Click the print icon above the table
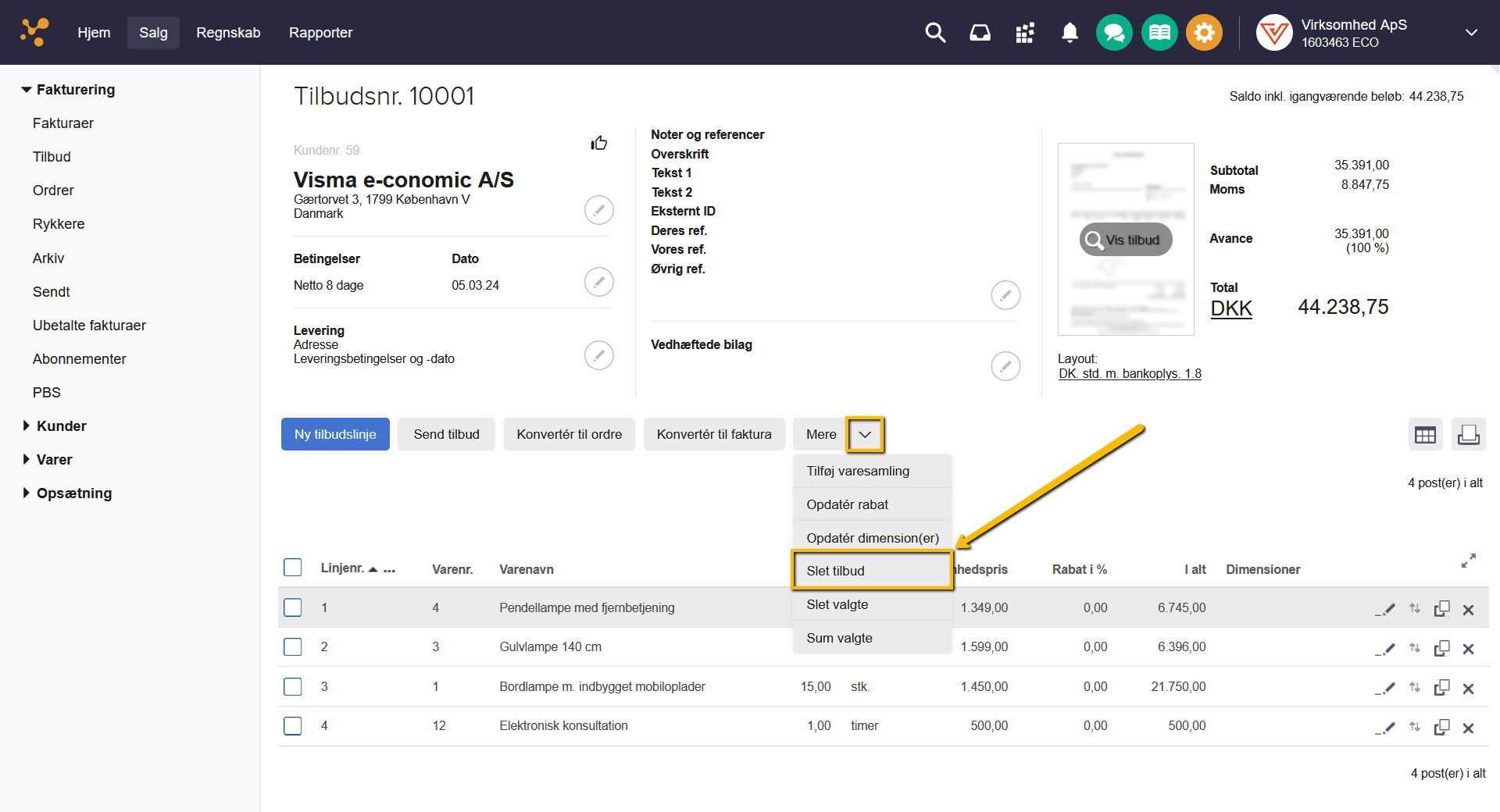This screenshot has width=1500, height=812. (1468, 434)
